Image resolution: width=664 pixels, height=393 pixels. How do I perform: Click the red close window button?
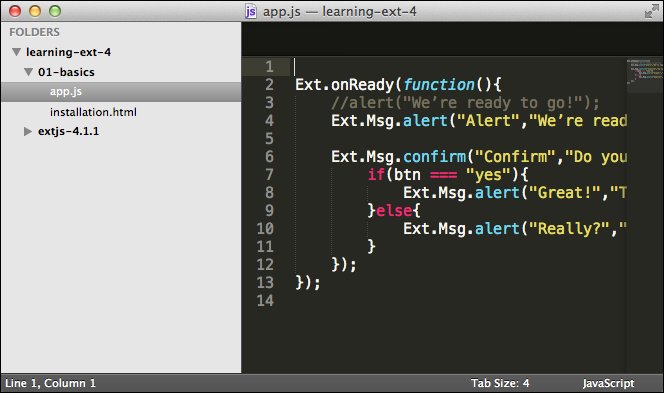[x=15, y=11]
